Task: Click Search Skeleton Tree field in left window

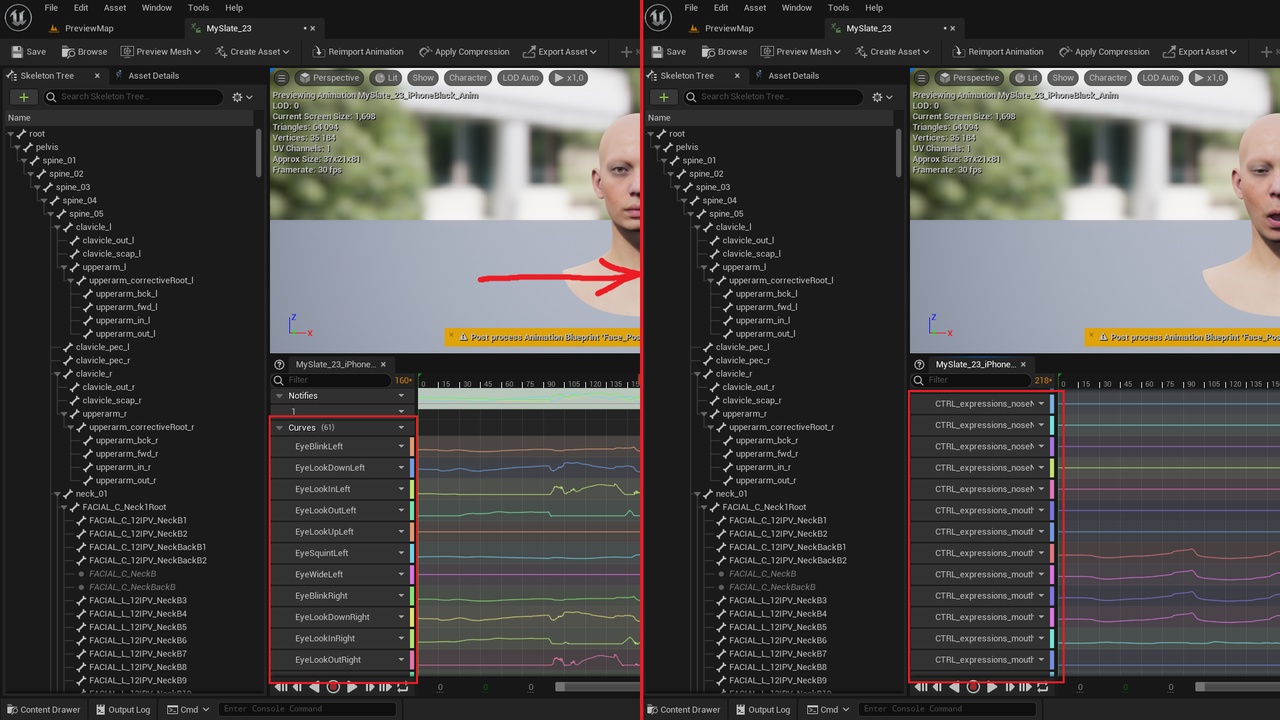Action: point(133,97)
